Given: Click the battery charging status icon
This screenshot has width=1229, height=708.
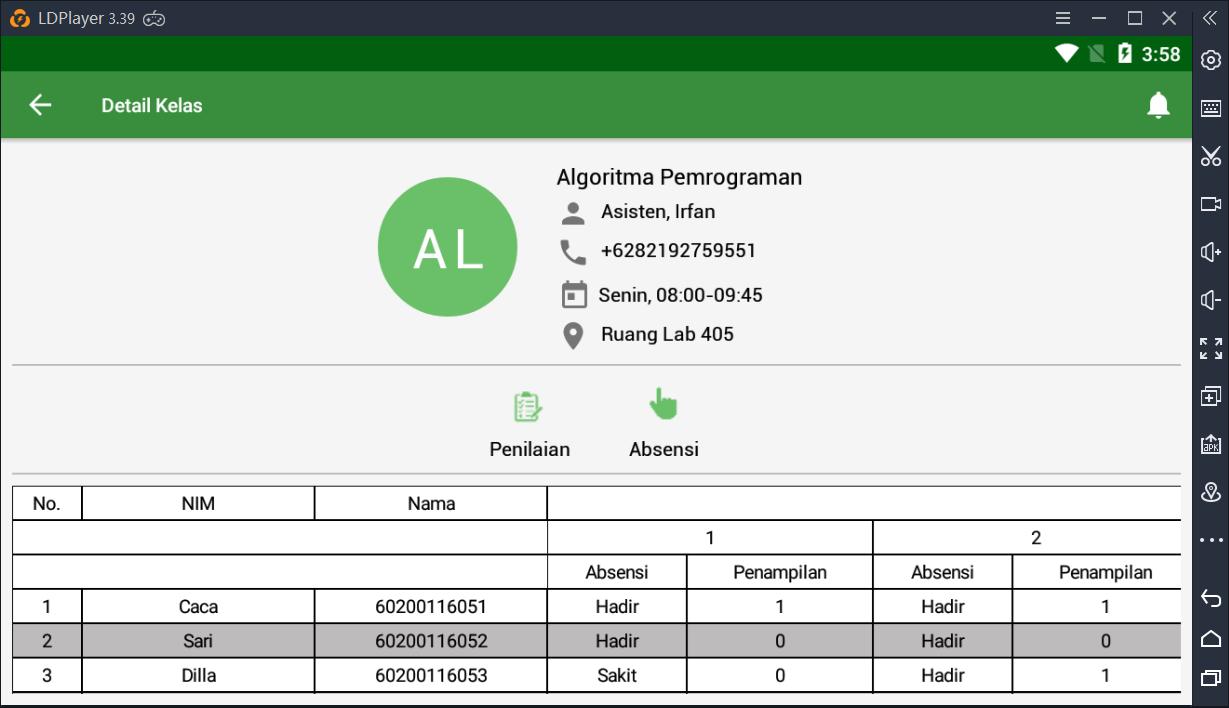Looking at the screenshot, I should [1125, 54].
